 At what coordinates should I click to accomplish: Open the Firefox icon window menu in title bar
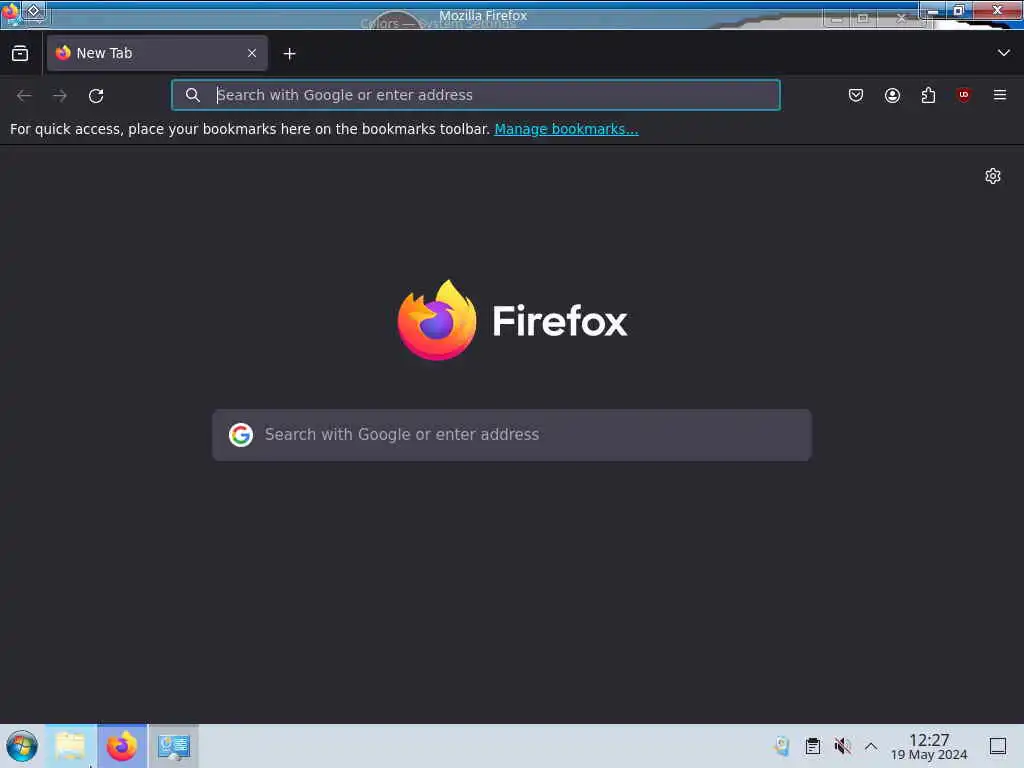10,11
